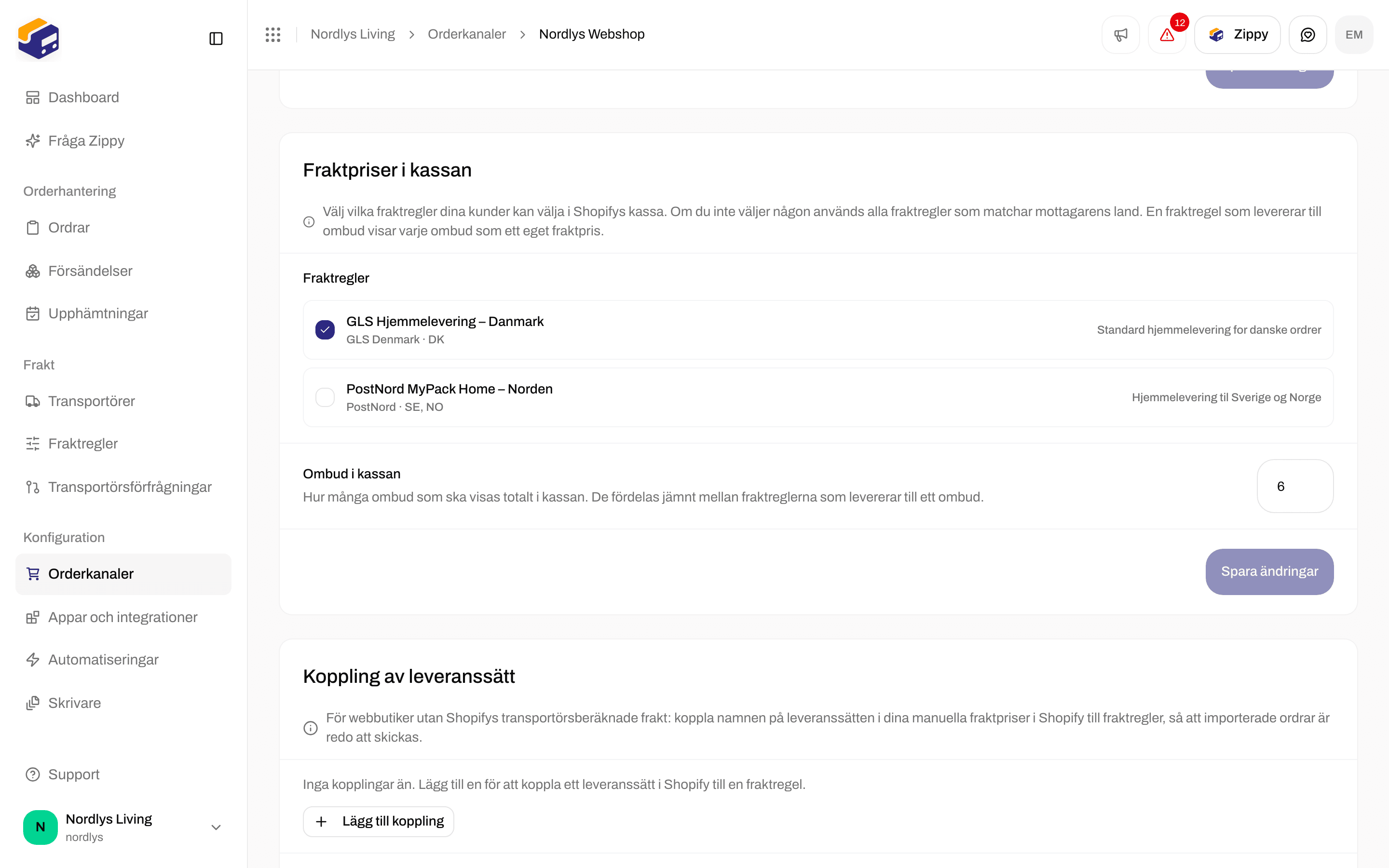Screen dimensions: 1389x868
Task: Click the 'GLS Denmark · DK' subtitle
Action: pyautogui.click(x=395, y=339)
